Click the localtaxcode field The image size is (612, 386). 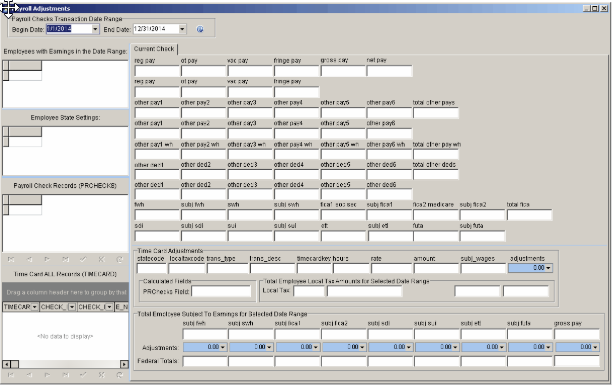tap(187, 269)
